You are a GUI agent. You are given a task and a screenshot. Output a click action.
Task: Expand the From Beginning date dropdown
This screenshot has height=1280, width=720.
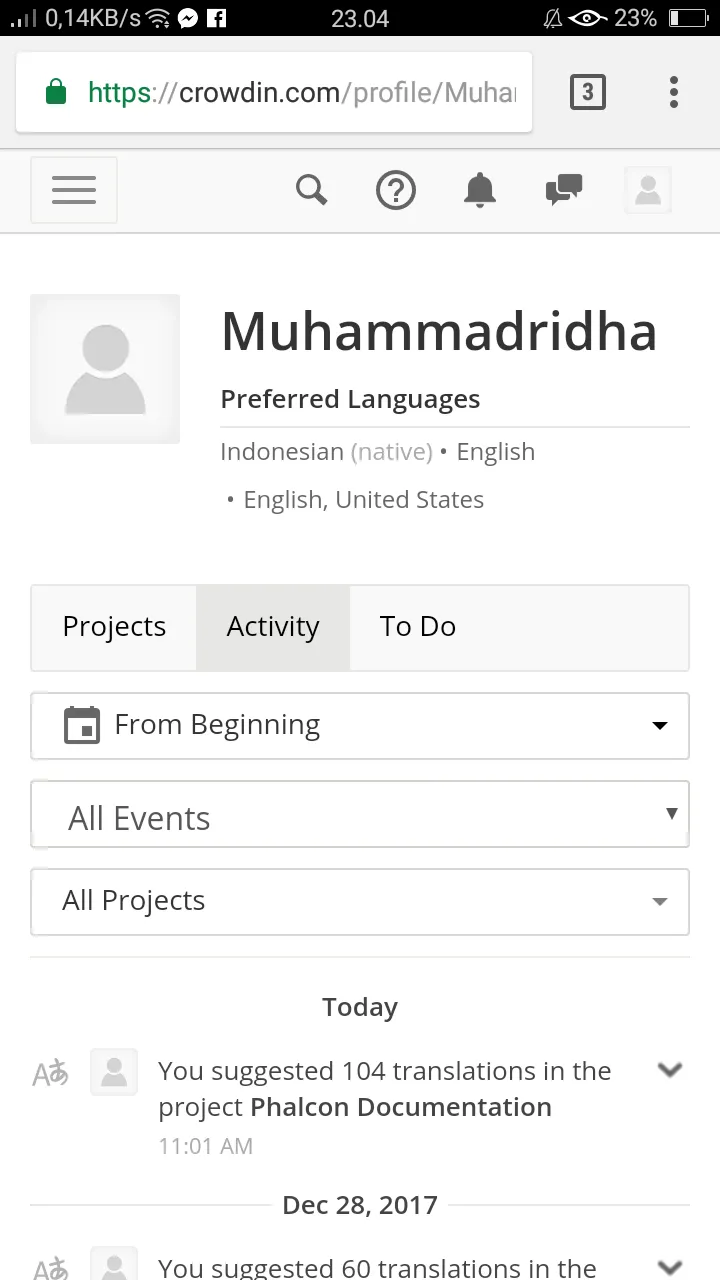pyautogui.click(x=360, y=726)
